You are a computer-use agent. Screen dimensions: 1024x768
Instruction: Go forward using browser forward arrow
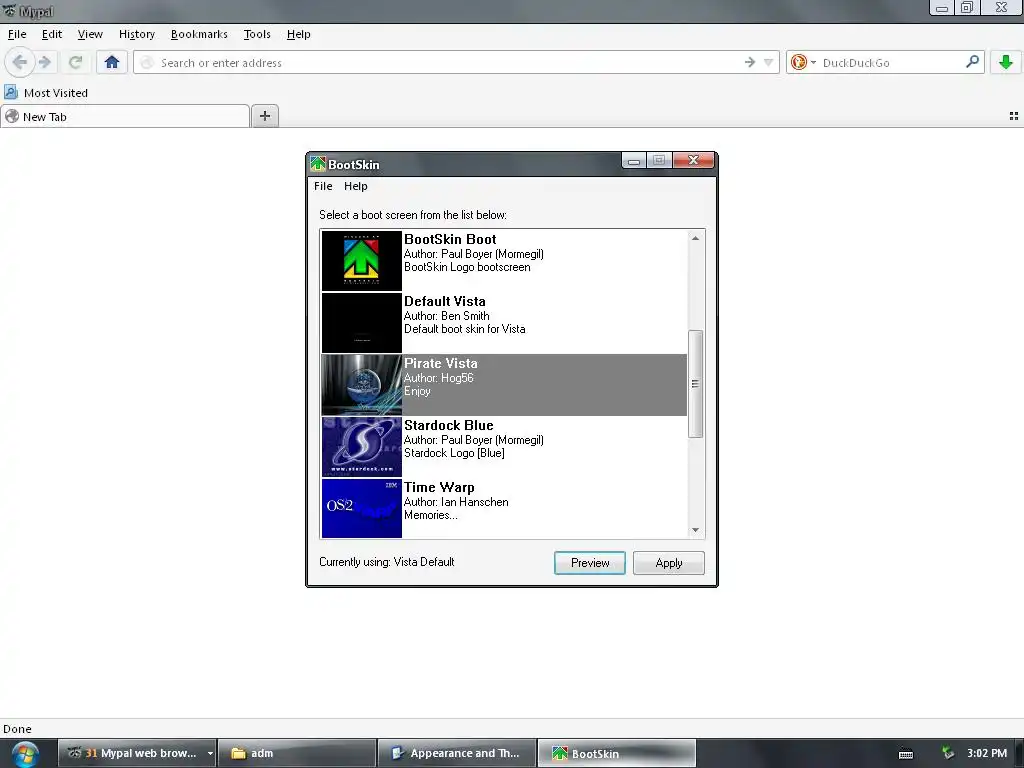point(44,63)
